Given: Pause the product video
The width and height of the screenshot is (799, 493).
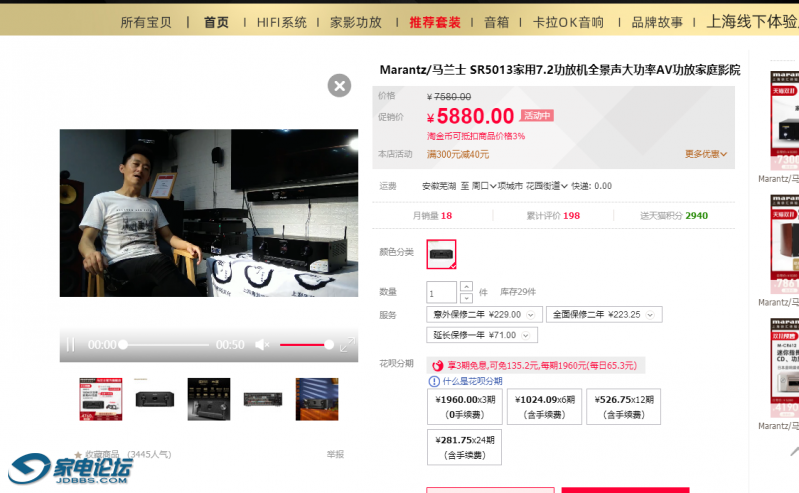Looking at the screenshot, I should coord(71,345).
